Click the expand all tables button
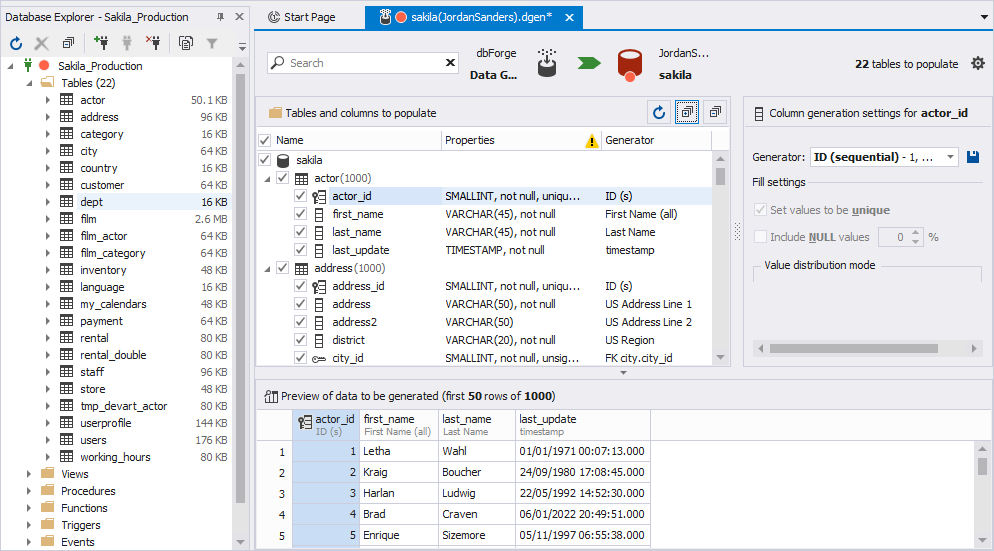 (687, 113)
